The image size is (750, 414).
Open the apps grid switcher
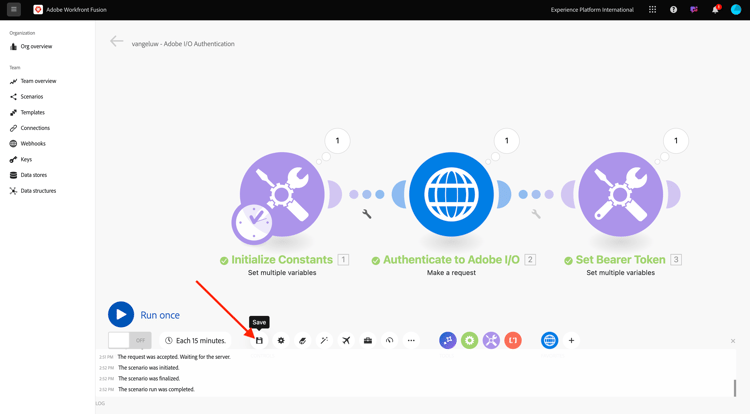(652, 10)
